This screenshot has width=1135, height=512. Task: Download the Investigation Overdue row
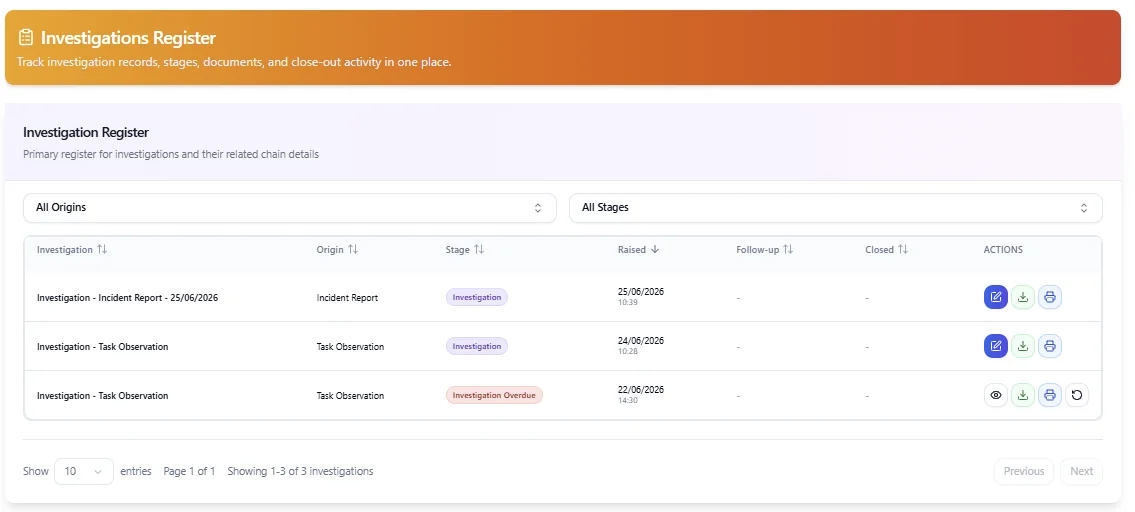point(1023,395)
